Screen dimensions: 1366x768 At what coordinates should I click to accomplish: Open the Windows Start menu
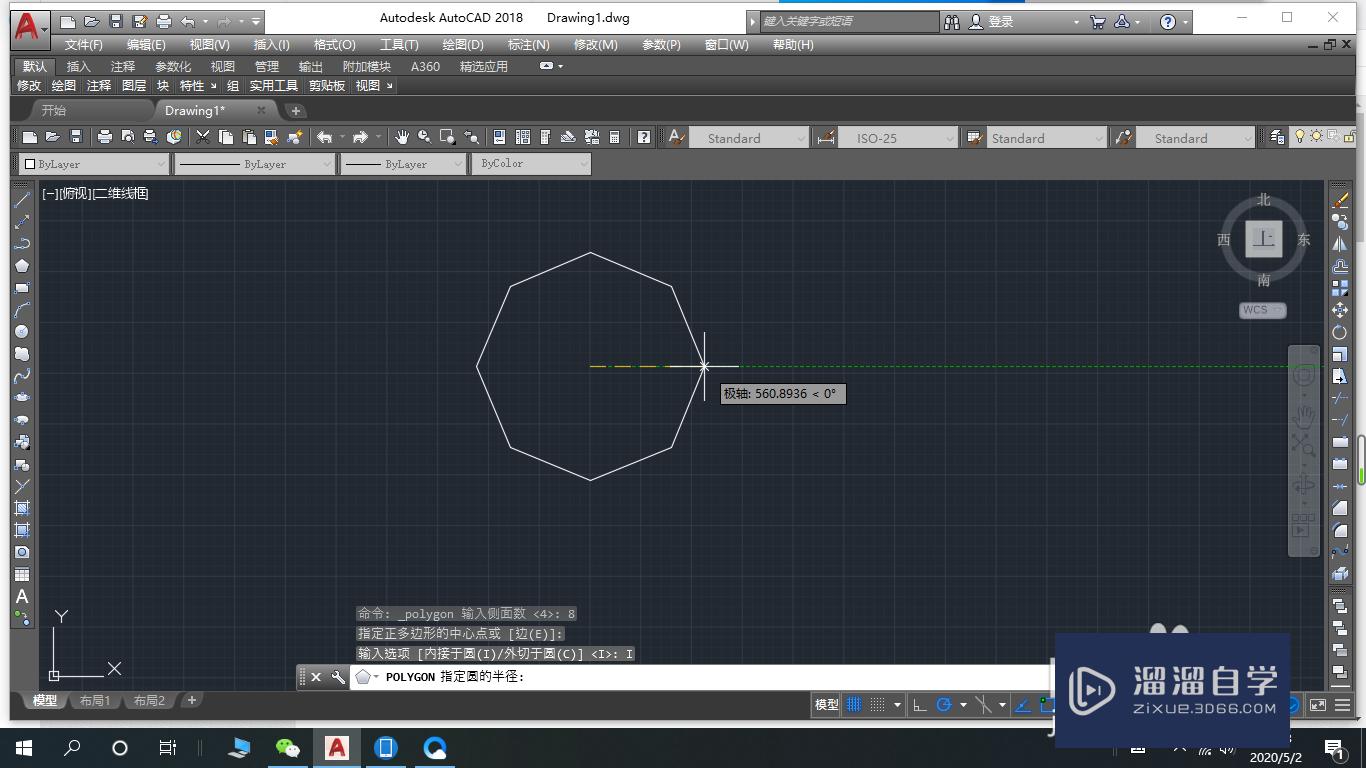pyautogui.click(x=24, y=747)
